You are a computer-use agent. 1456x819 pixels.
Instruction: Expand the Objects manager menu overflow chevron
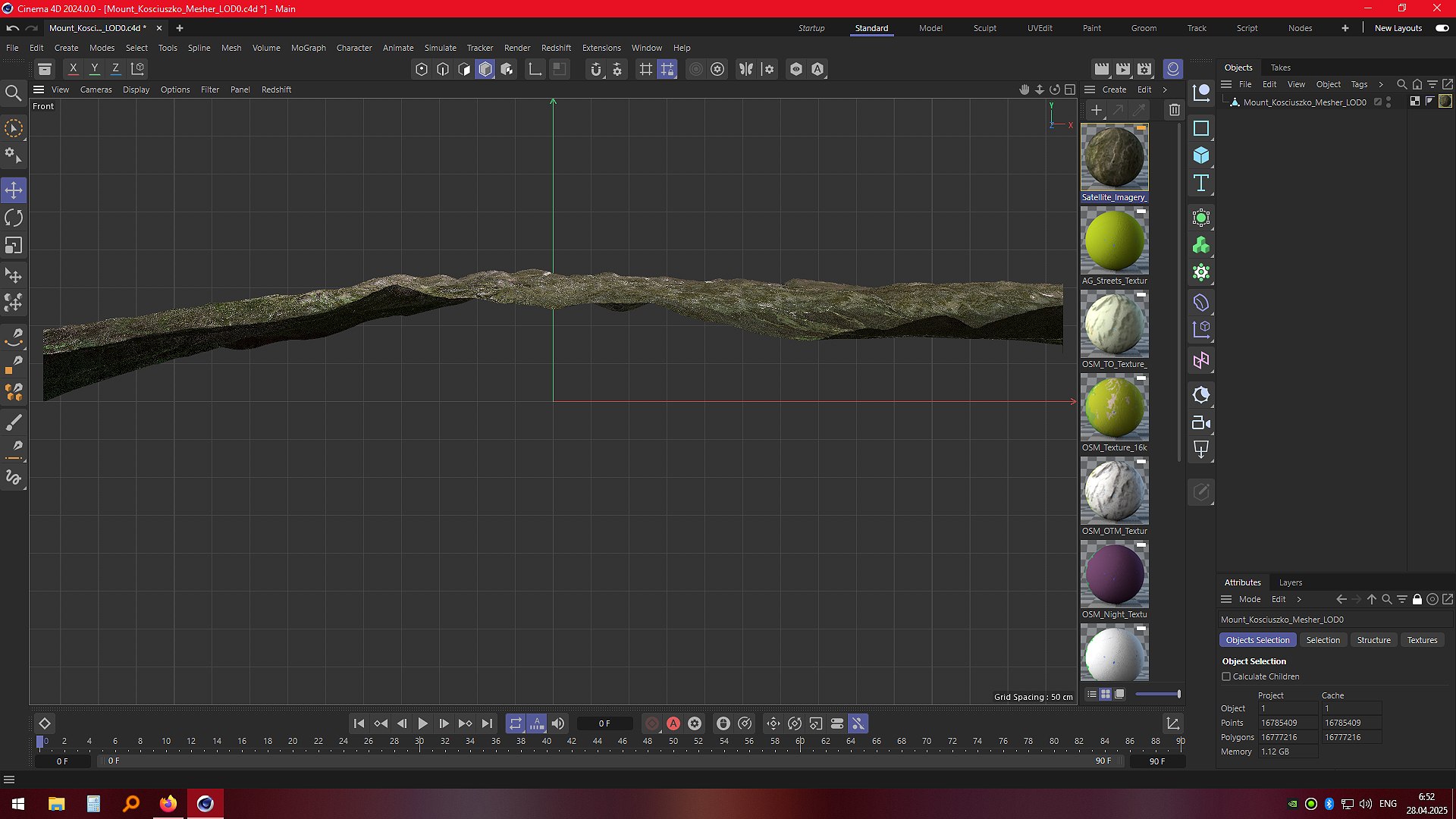pos(1380,84)
